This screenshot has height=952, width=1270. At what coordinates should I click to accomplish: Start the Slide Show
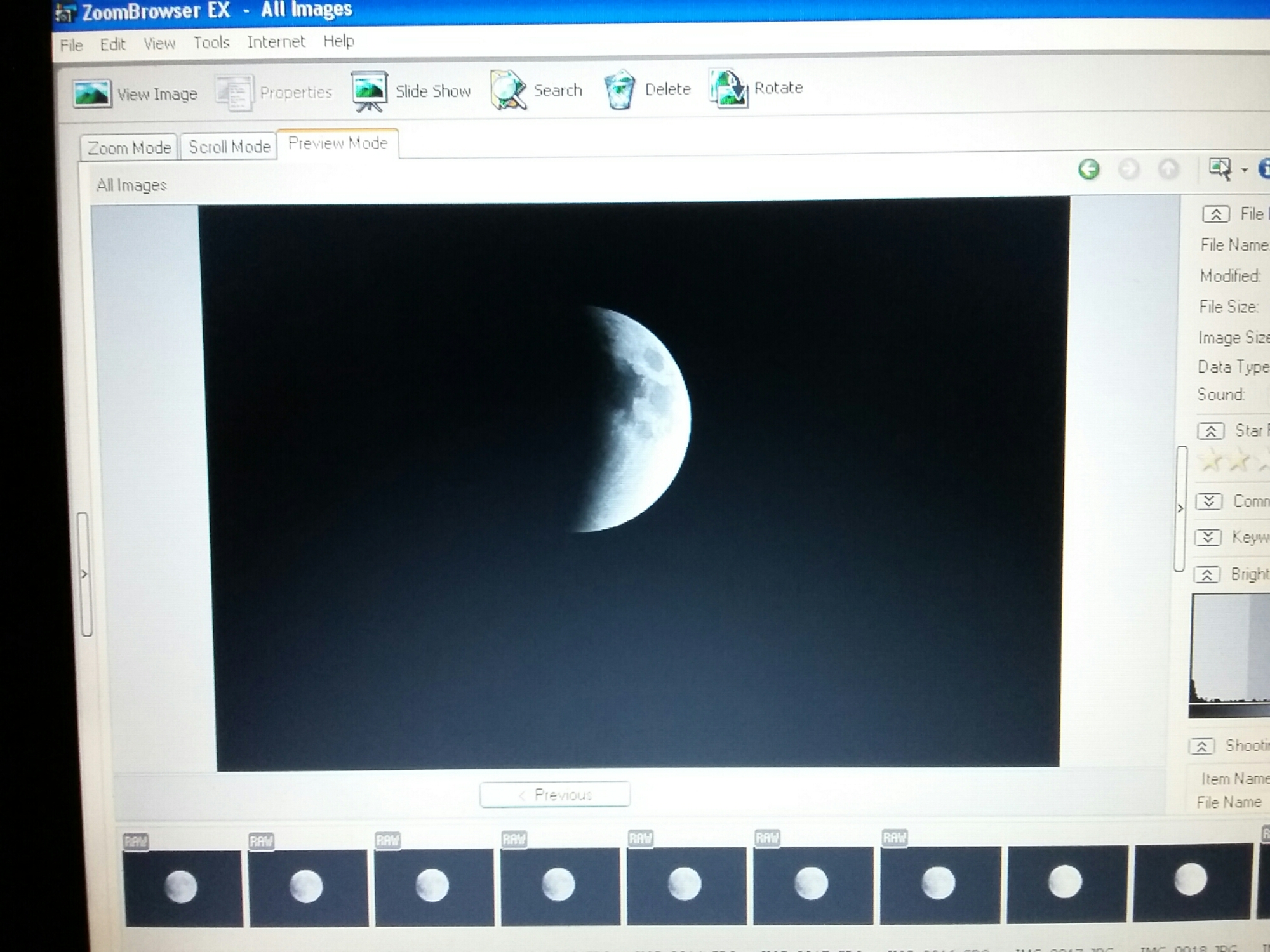[370, 91]
